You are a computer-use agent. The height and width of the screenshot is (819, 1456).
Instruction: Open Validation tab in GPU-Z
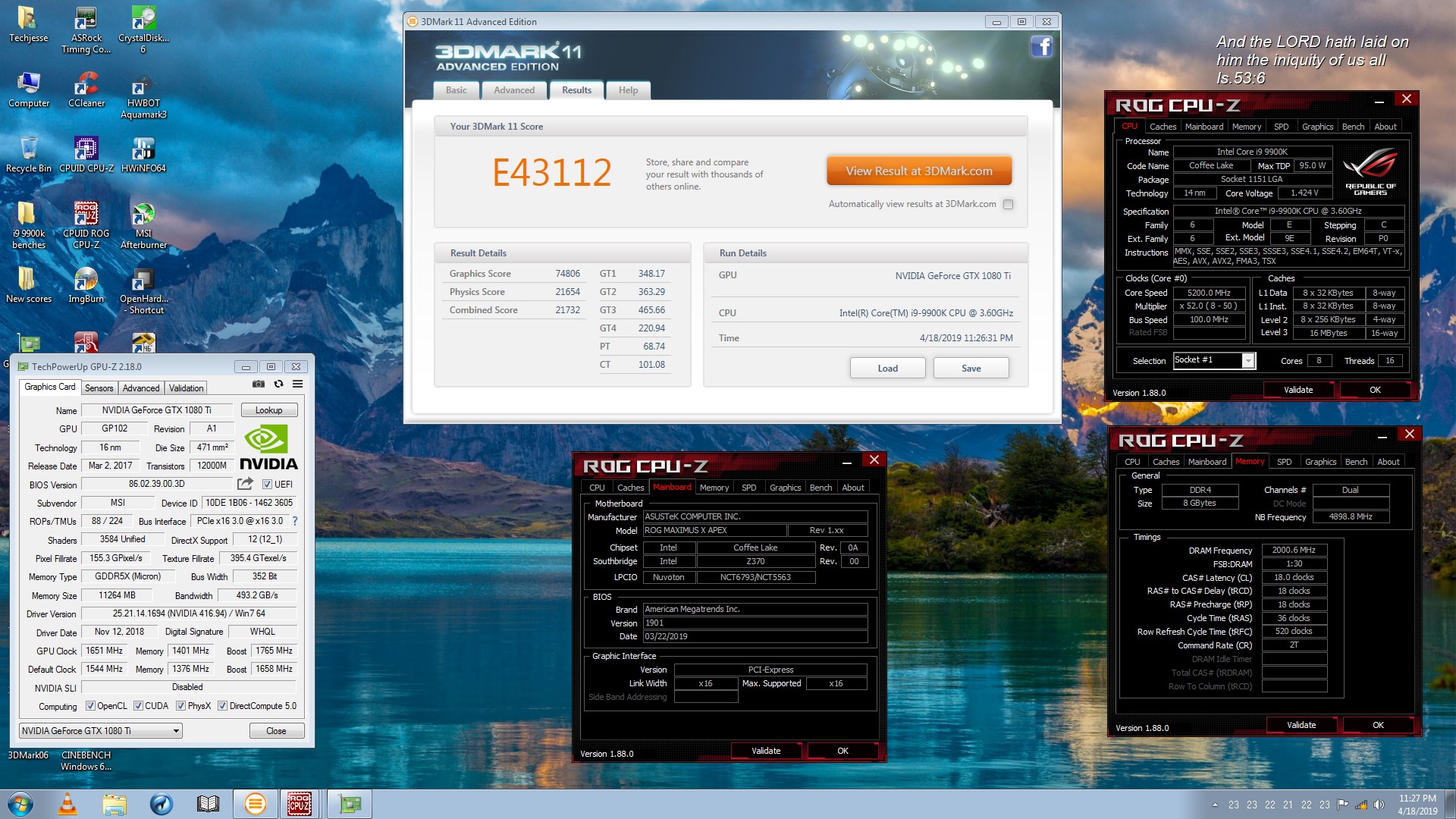186,388
